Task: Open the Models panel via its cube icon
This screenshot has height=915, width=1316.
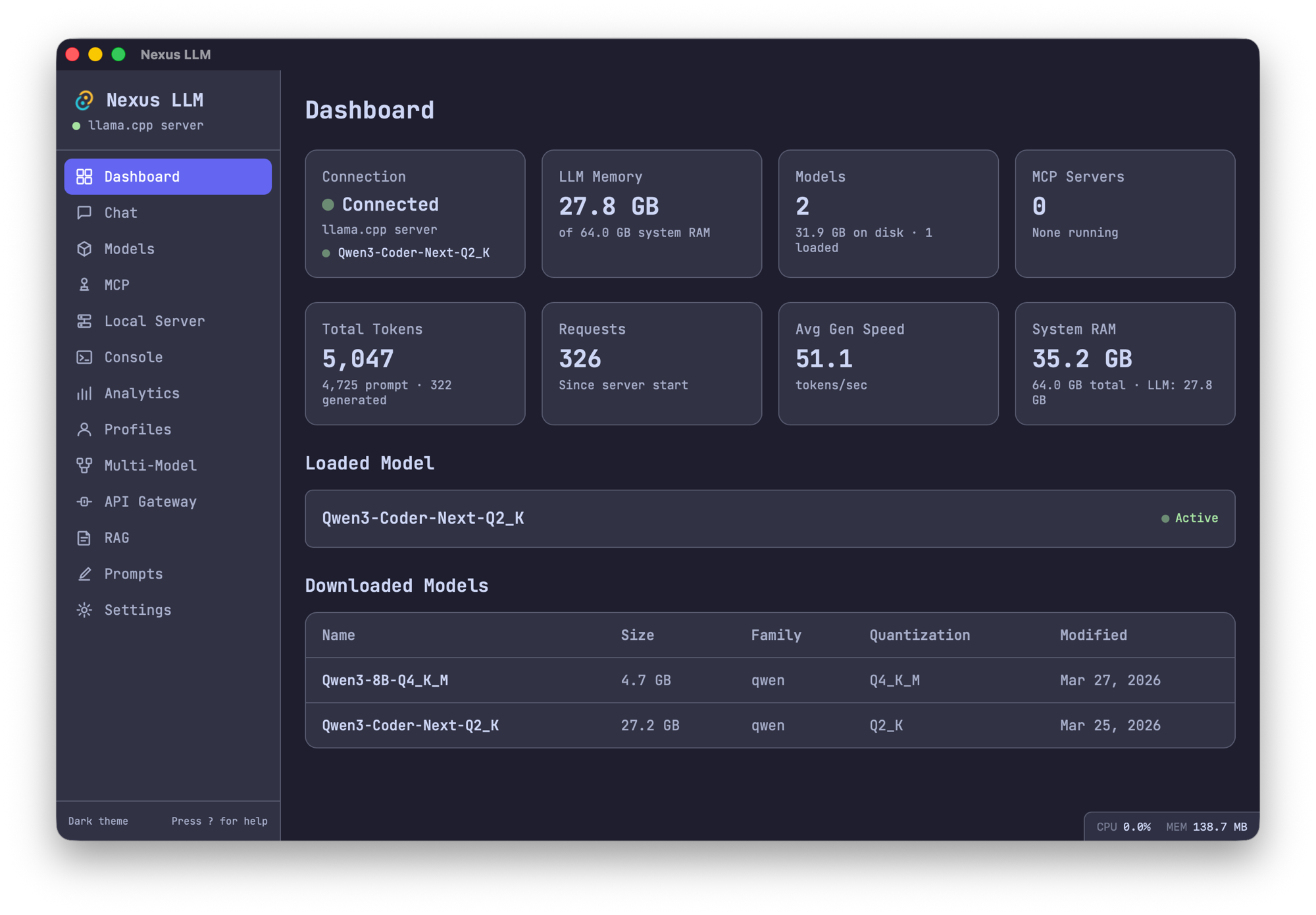Action: [x=84, y=249]
